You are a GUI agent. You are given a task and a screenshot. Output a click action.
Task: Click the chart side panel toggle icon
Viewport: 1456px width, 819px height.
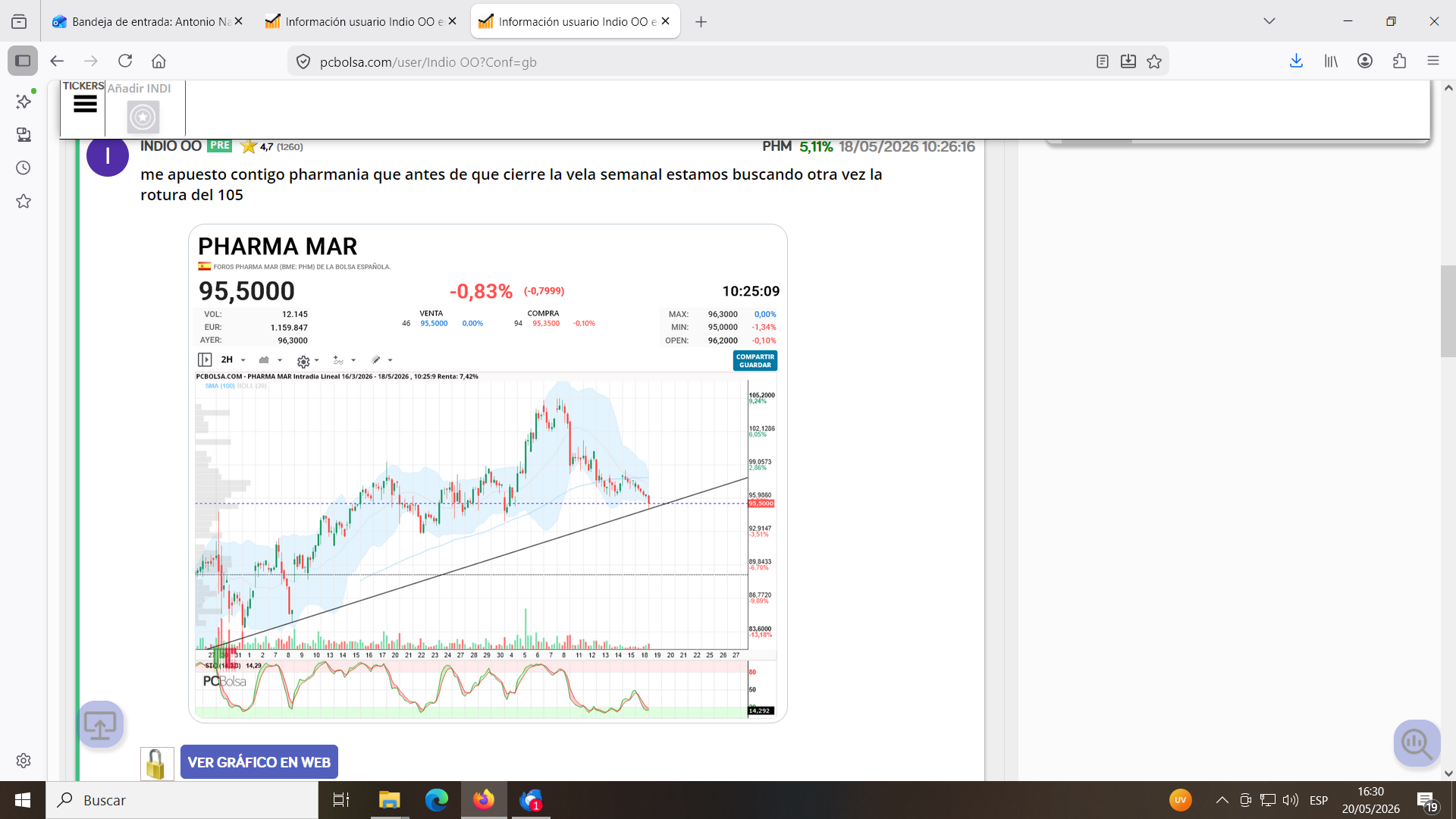click(x=205, y=359)
